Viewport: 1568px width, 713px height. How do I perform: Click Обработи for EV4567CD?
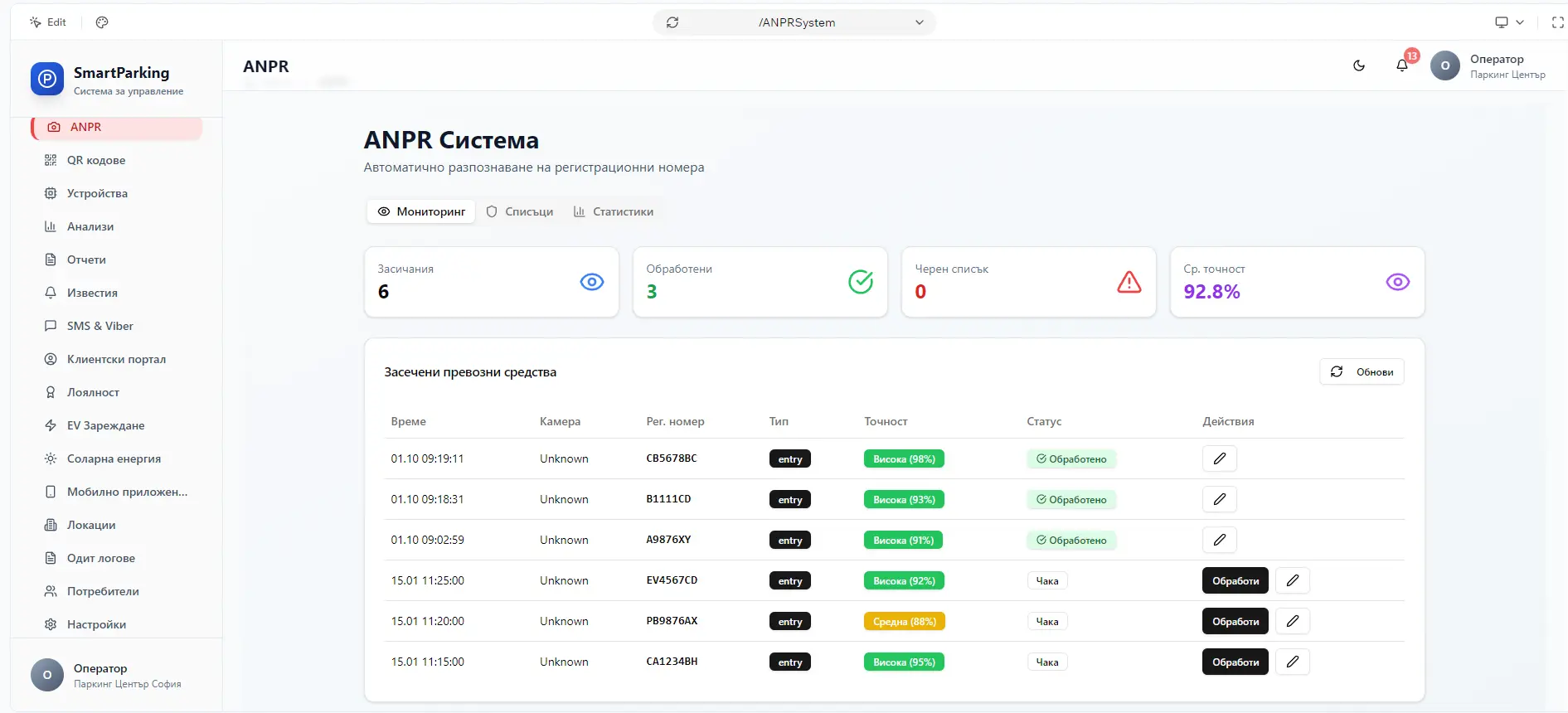[1235, 580]
